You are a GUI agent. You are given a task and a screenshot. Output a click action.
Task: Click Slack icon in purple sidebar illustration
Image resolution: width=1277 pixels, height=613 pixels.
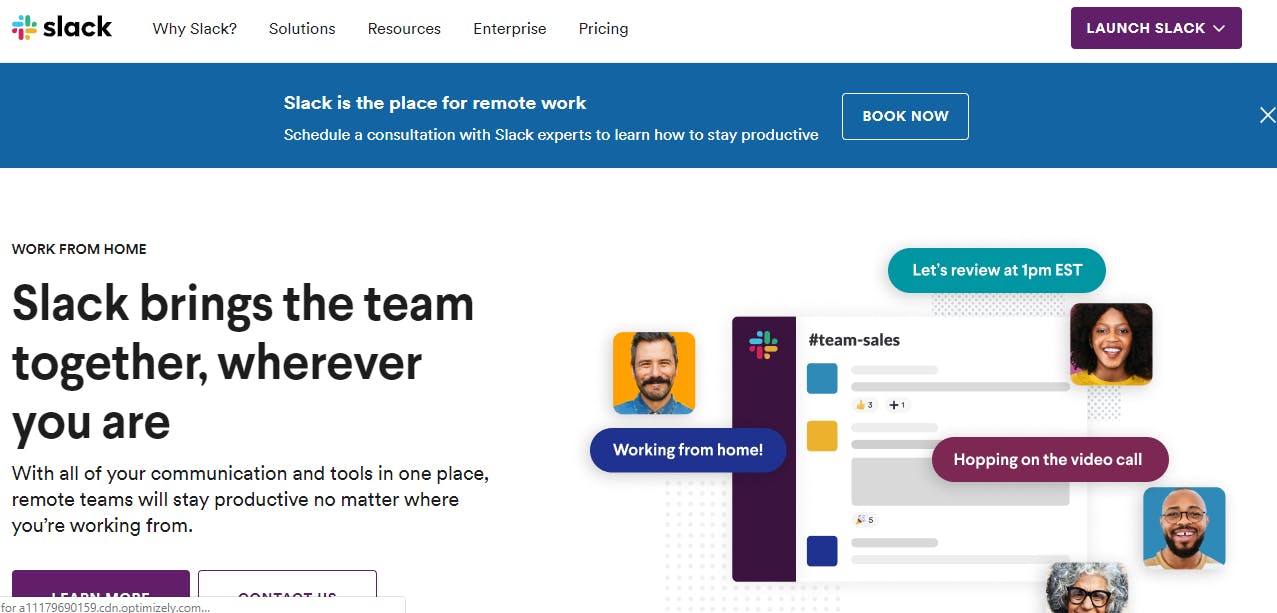click(763, 345)
